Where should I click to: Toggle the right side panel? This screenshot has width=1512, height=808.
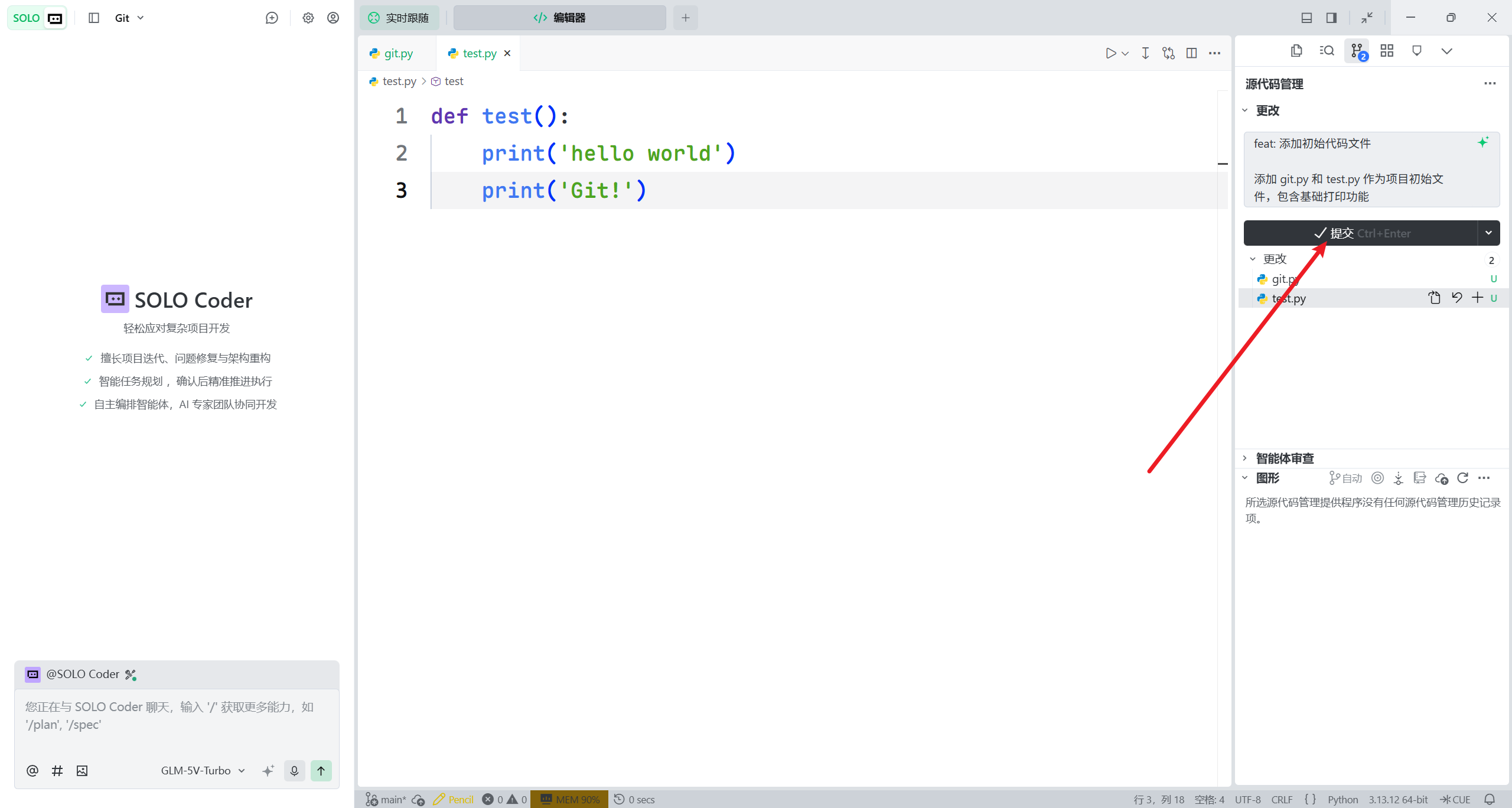click(1331, 18)
